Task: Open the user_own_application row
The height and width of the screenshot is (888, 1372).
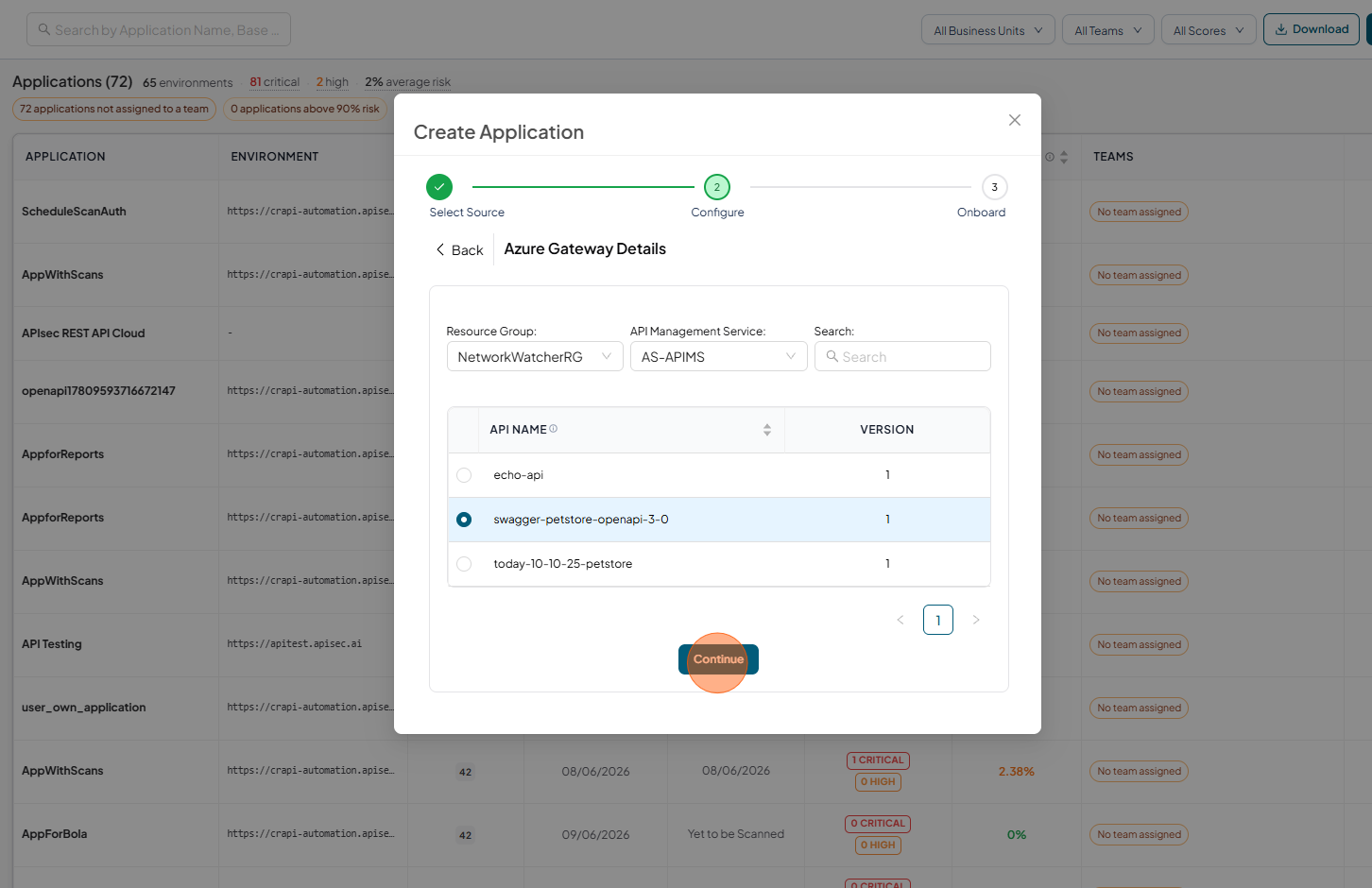Action: click(84, 708)
